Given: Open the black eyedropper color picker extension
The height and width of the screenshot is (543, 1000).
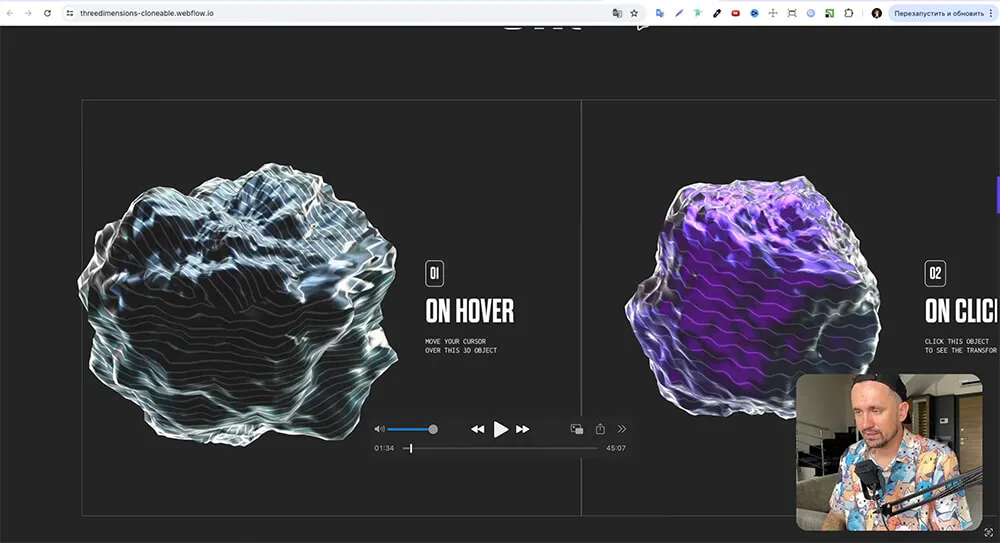Looking at the screenshot, I should (x=717, y=13).
